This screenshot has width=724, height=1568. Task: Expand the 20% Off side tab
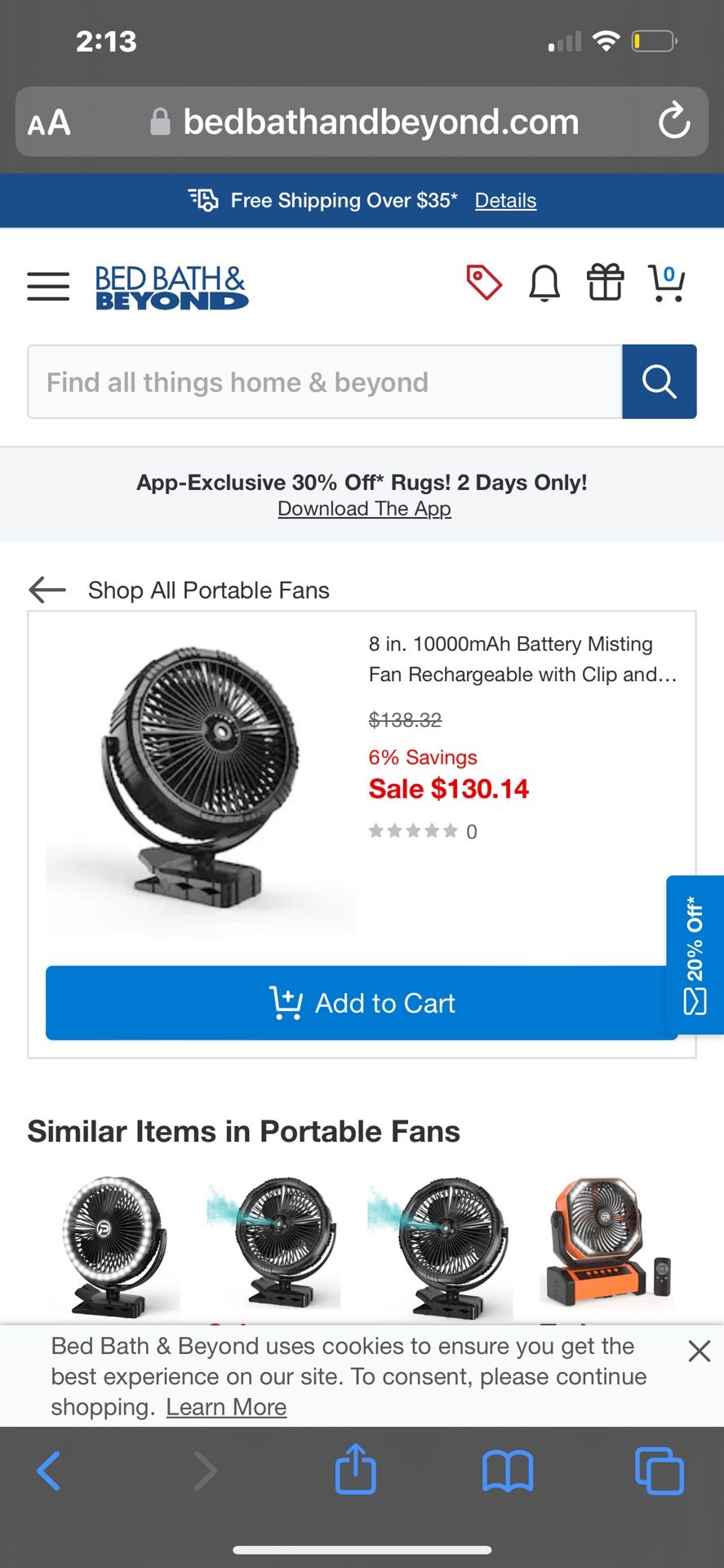(695, 954)
